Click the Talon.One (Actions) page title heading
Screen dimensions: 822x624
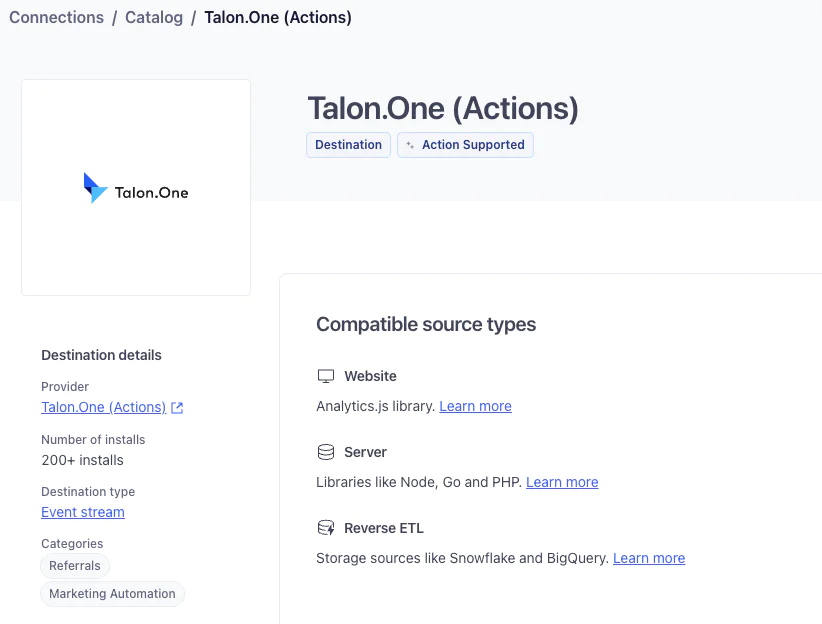pos(443,108)
